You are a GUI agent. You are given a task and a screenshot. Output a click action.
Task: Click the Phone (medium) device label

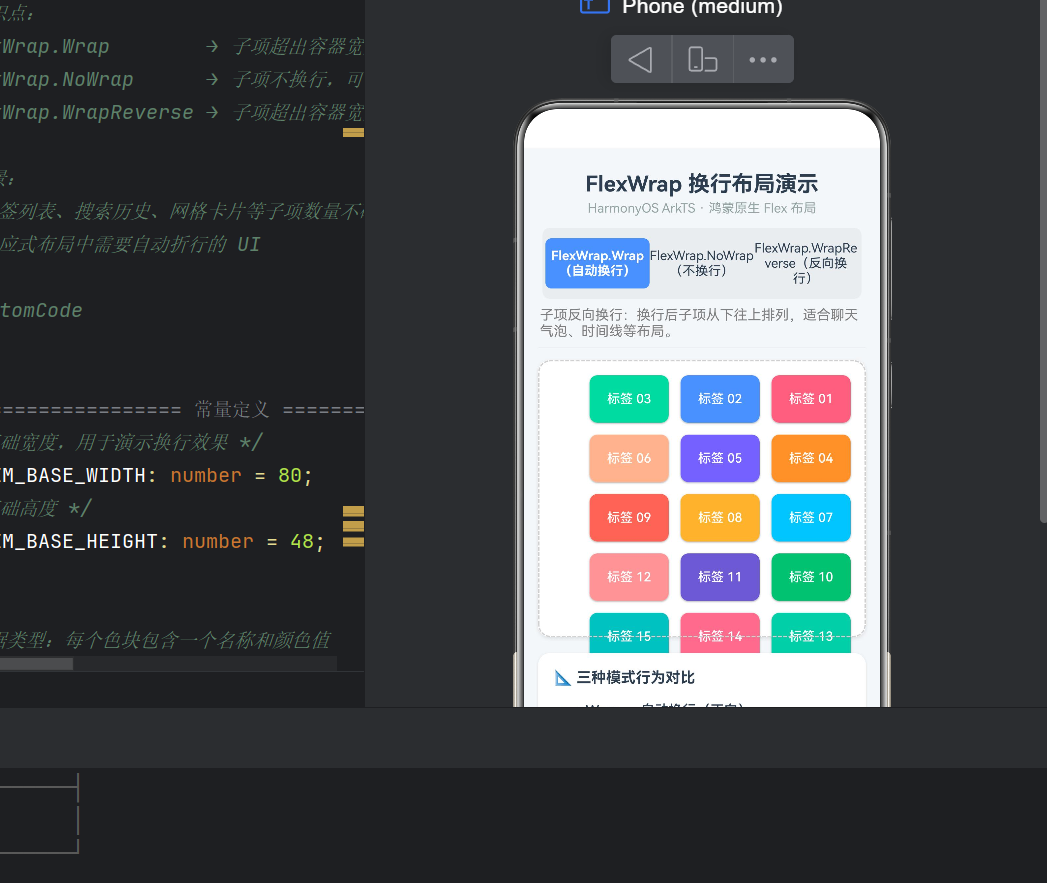(x=702, y=7)
